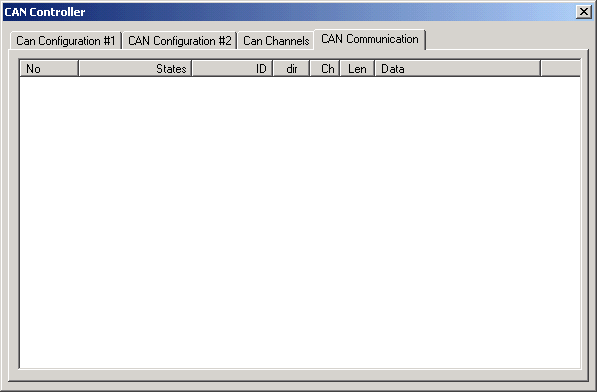Click the Ch column header

(x=325, y=69)
